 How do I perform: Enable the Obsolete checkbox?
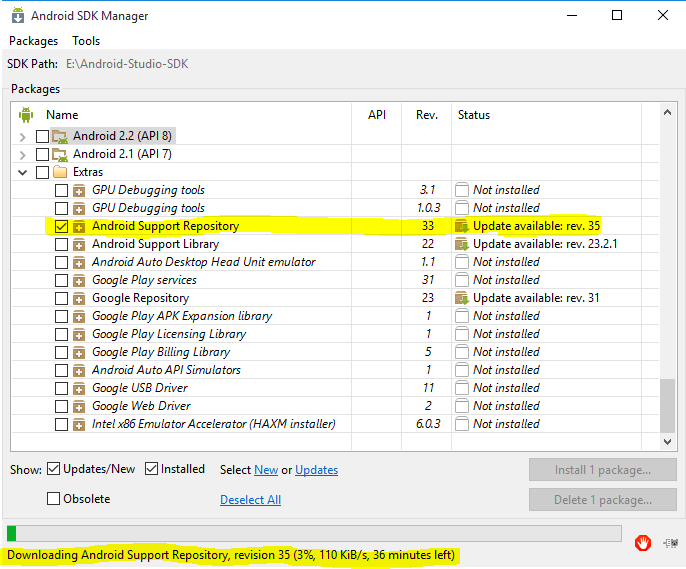tap(53, 499)
